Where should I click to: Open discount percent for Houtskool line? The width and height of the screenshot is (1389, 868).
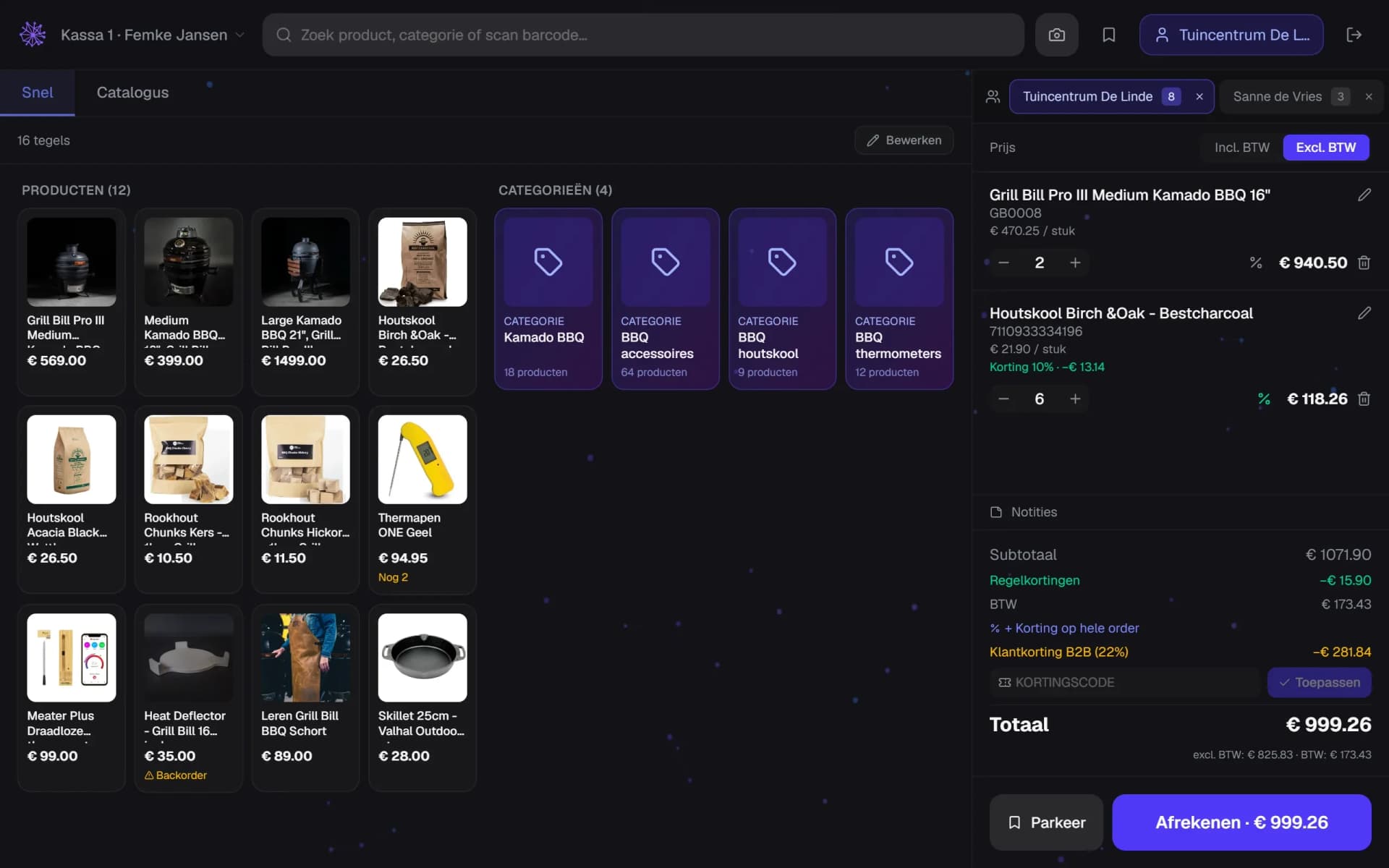(1264, 399)
